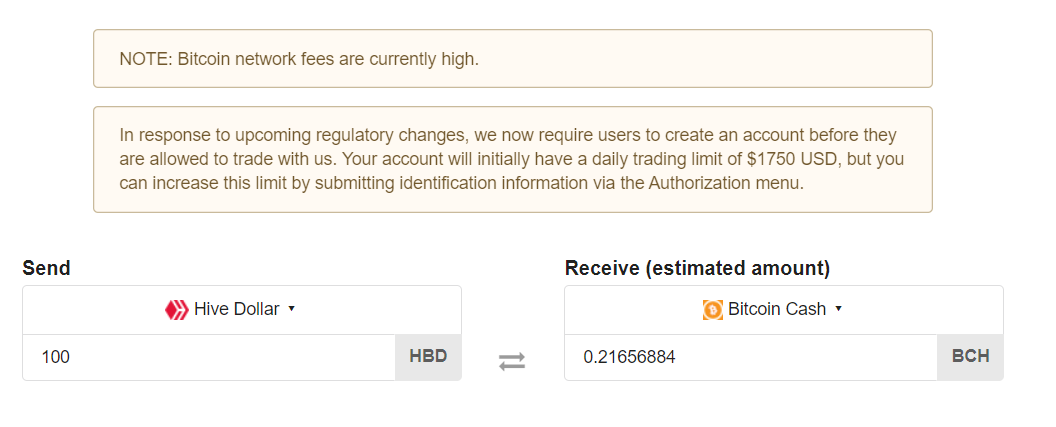Click the HBD unit label

428,357
